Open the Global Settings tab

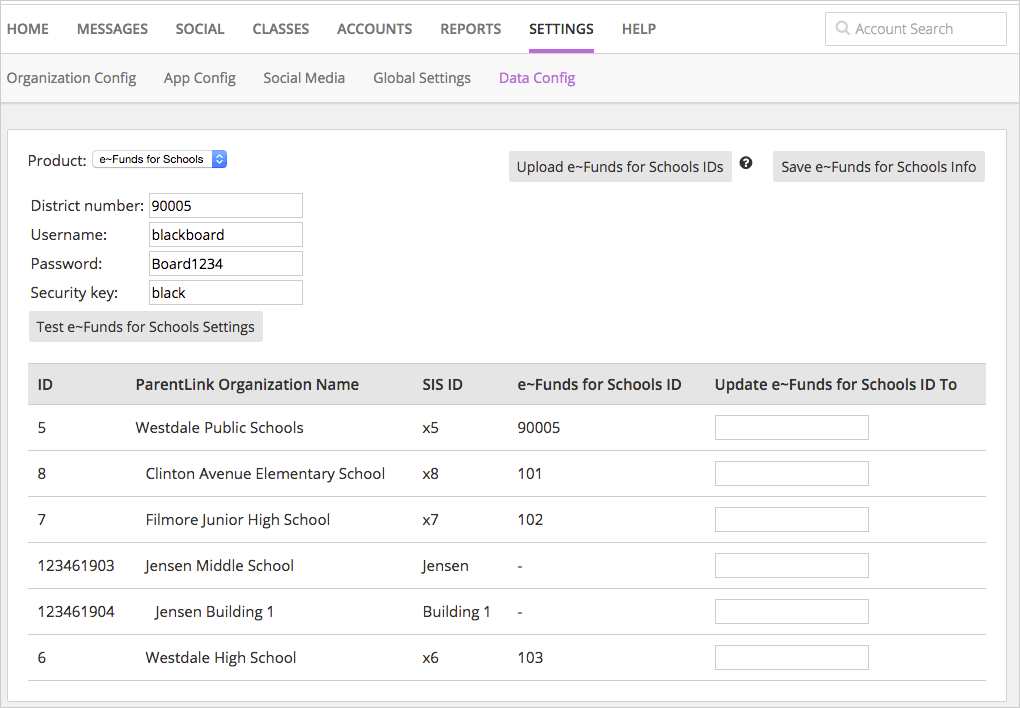tap(422, 78)
